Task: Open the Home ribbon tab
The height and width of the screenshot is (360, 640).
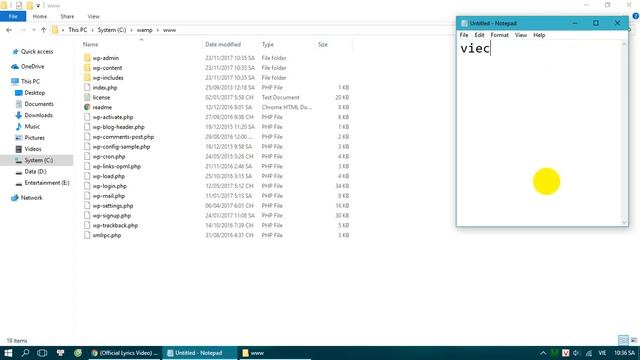Action: click(40, 16)
